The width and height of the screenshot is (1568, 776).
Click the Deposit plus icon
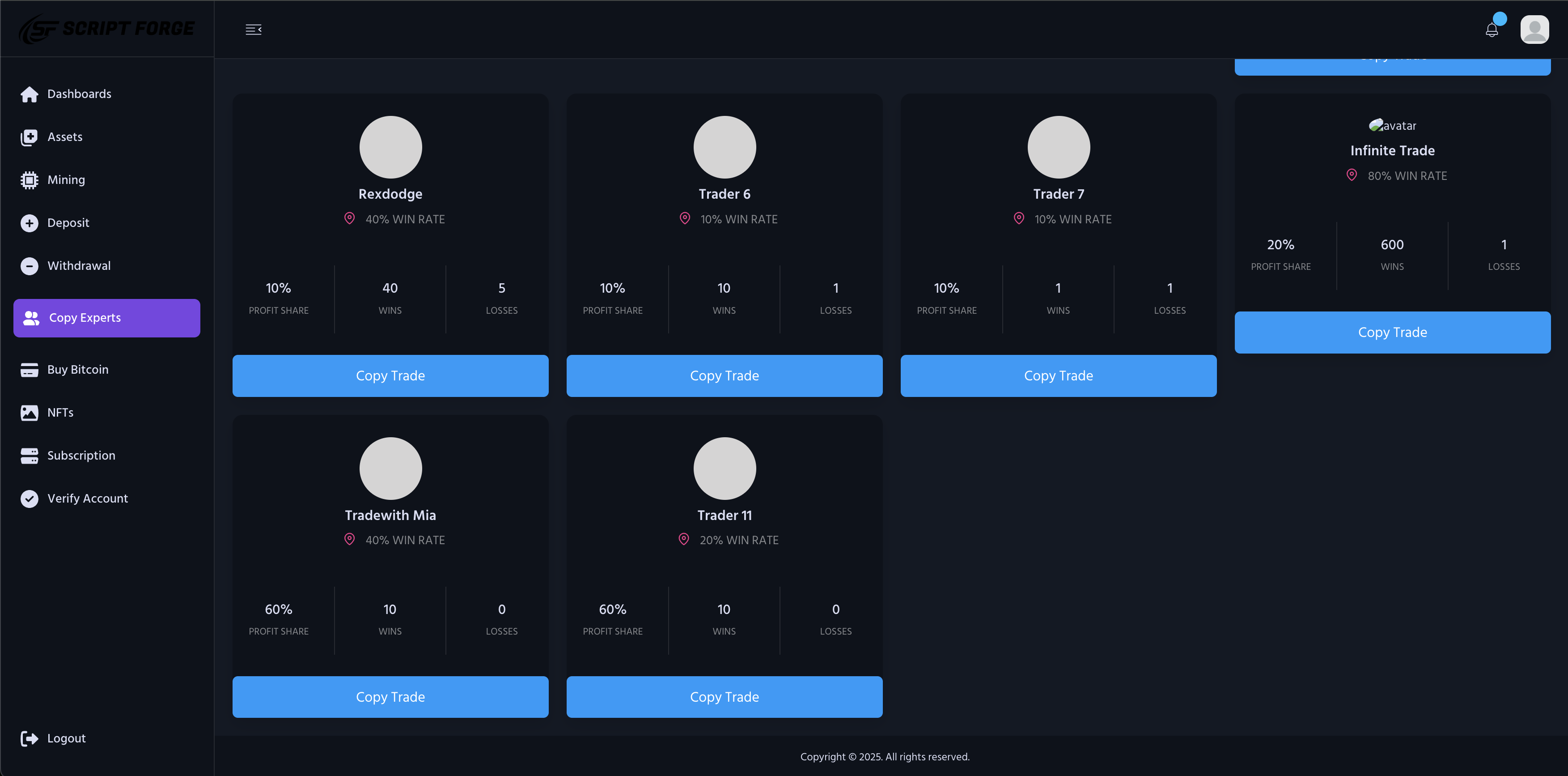pos(29,223)
